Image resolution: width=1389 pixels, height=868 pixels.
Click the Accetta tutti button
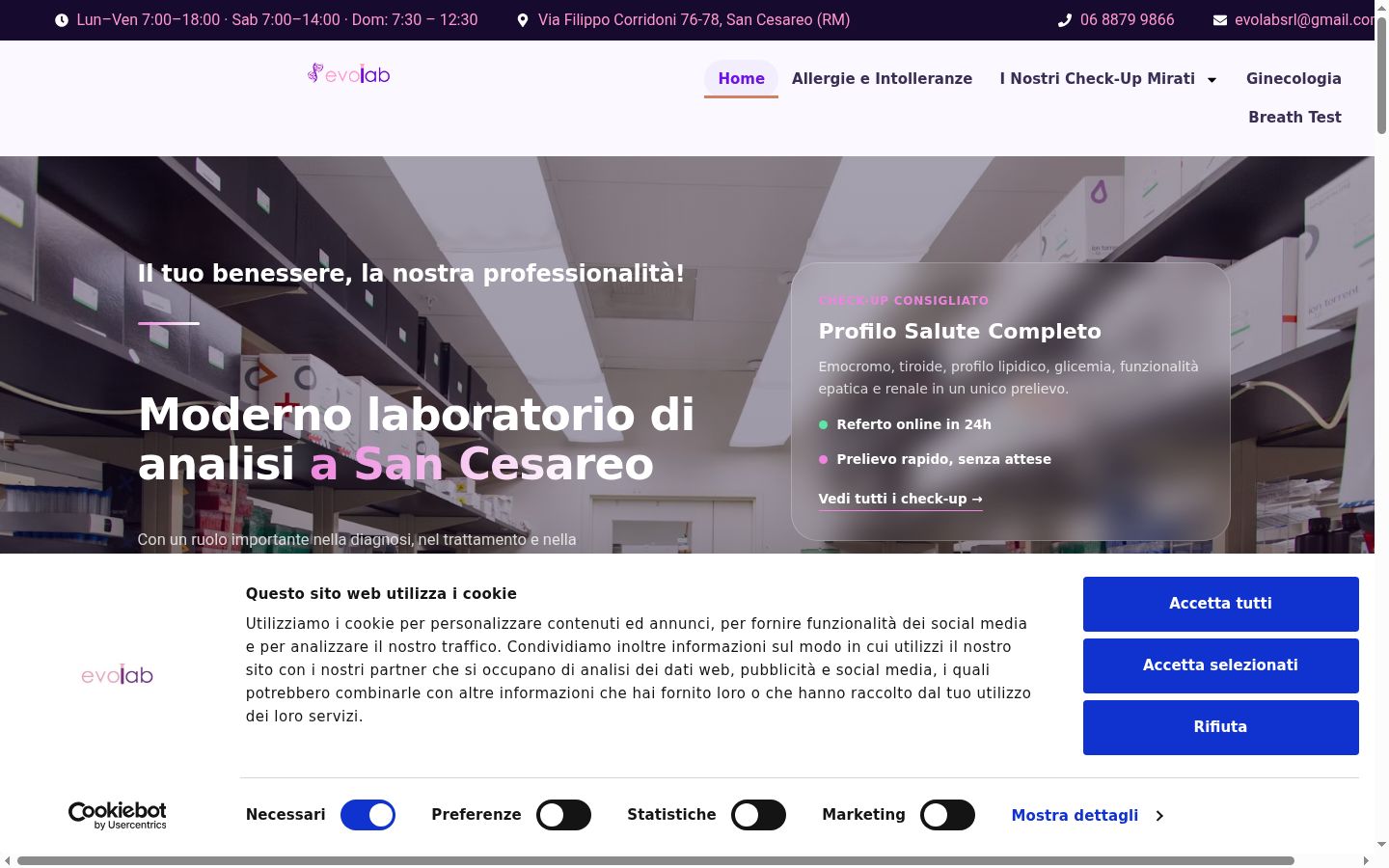pos(1221,604)
